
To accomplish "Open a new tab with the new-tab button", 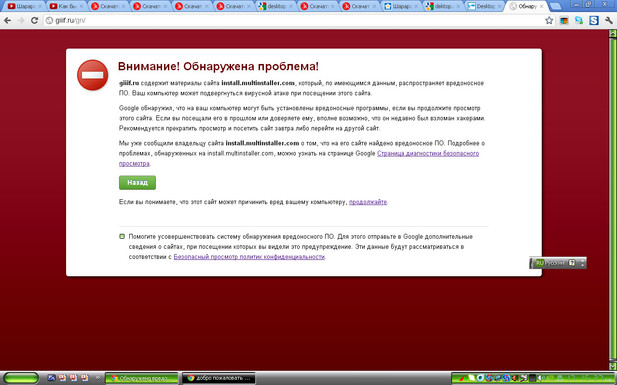I will pos(555,6).
